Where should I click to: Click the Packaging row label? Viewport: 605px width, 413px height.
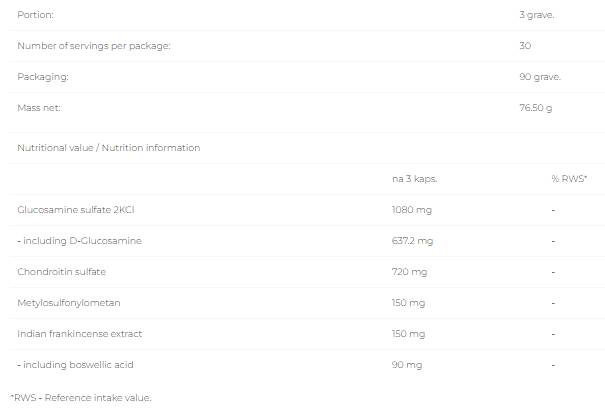pos(43,76)
